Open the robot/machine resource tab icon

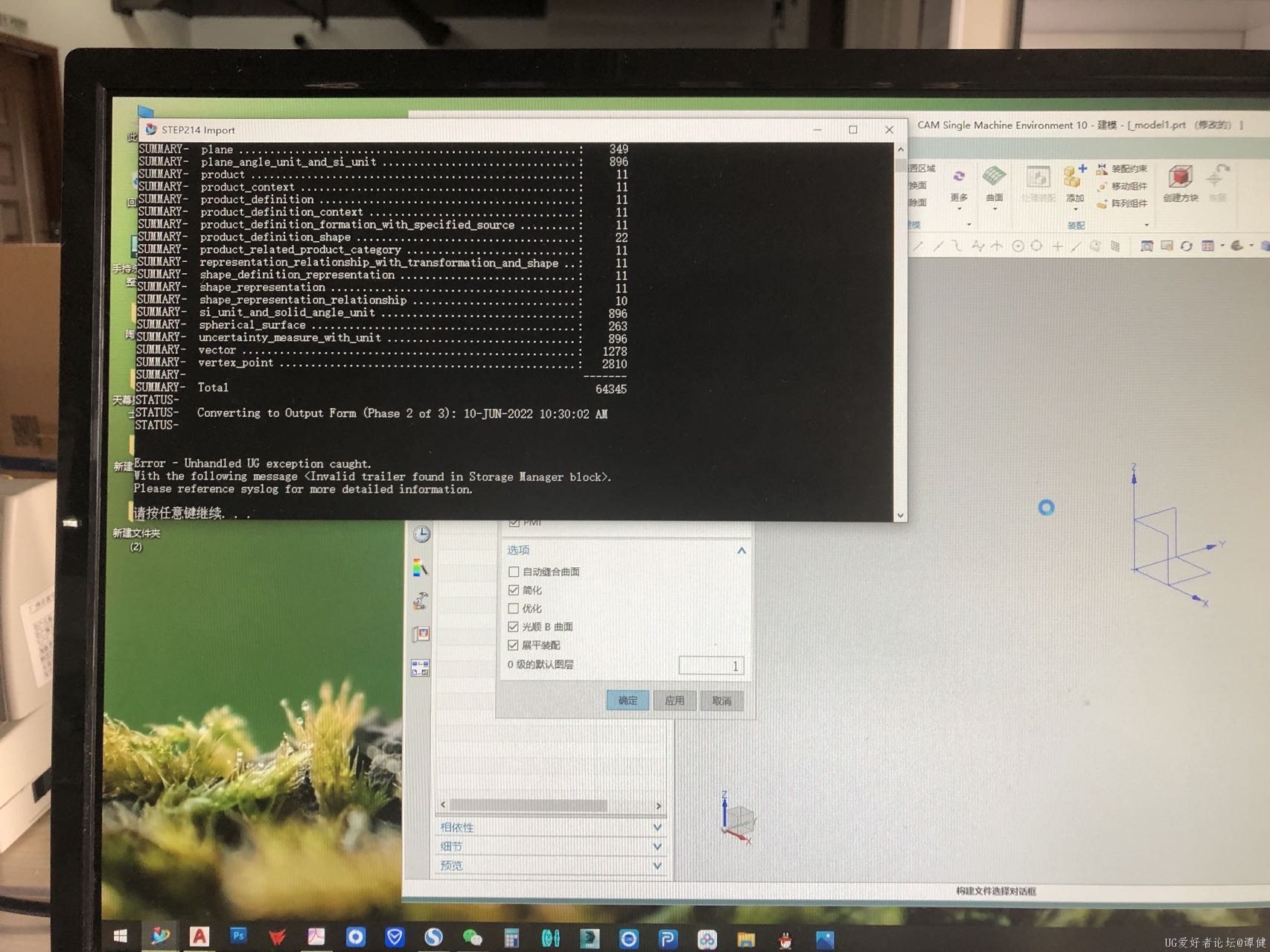point(421,601)
